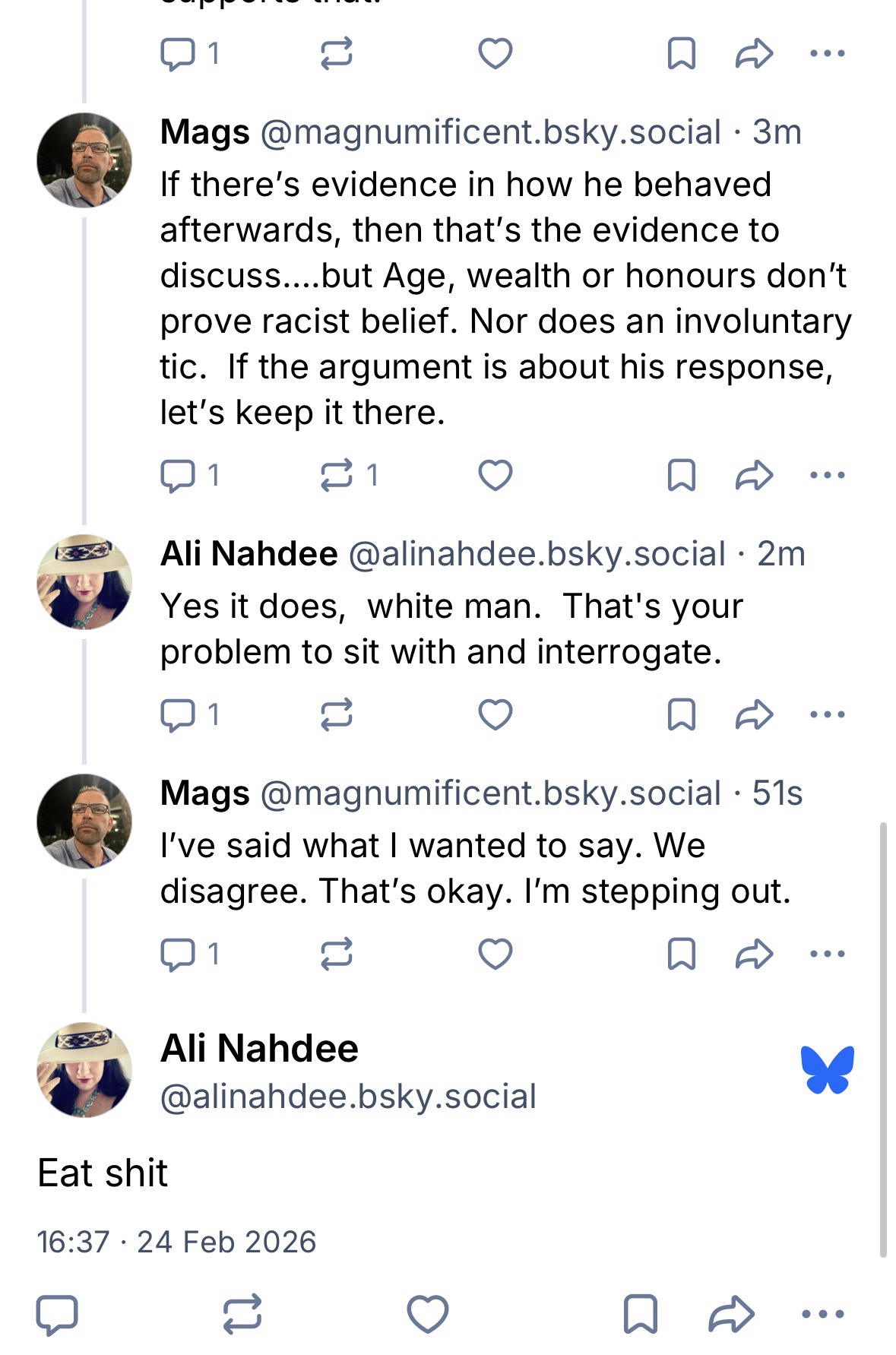
Task: Like Mags' "I'm stepping out" reply
Action: pos(495,954)
